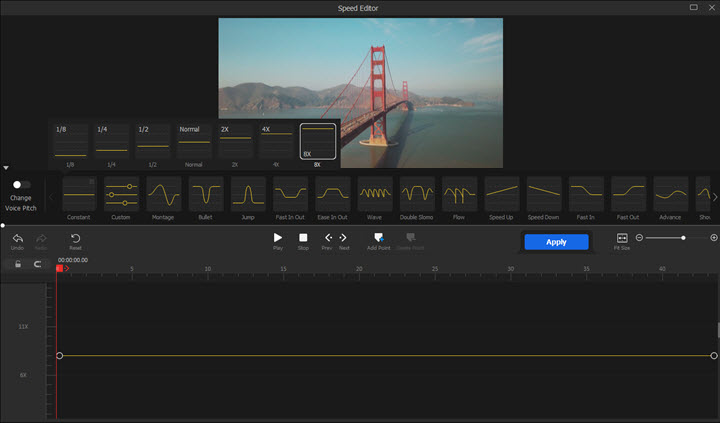Click the Reset icon
The image size is (720, 423).
point(75,239)
